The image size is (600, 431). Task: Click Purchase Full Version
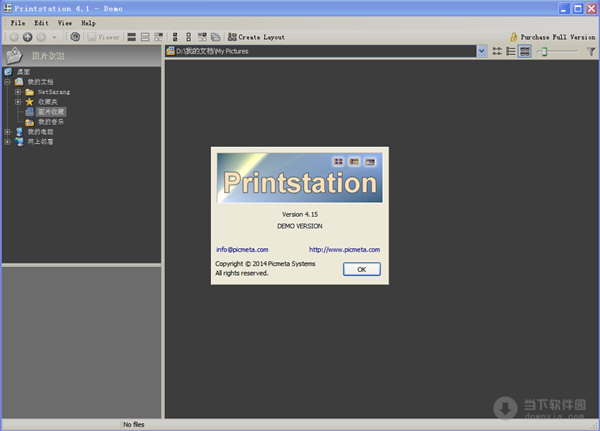tap(558, 37)
